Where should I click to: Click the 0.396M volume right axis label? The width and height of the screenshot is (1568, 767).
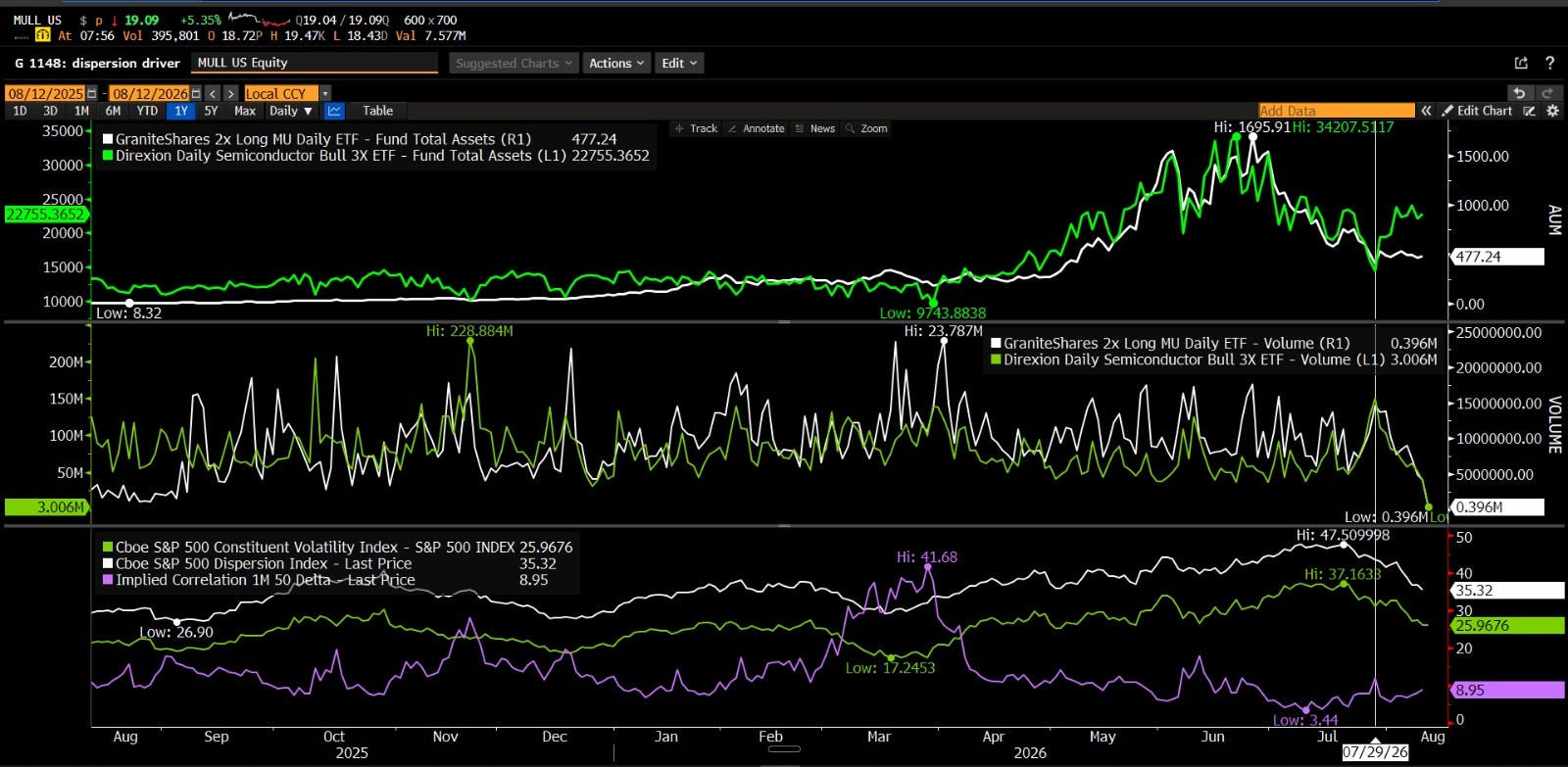click(1496, 507)
